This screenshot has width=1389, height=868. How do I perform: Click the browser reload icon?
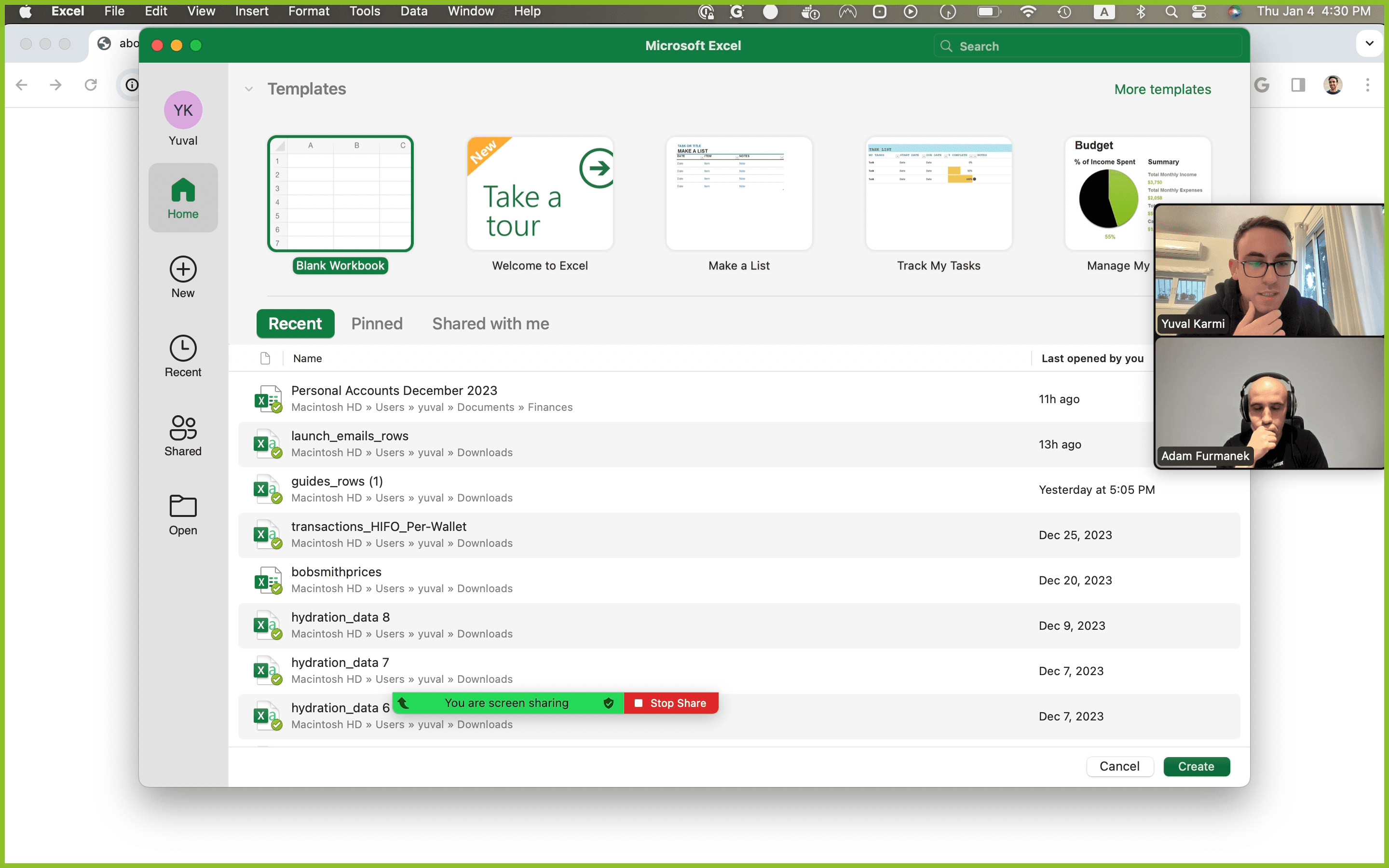point(91,85)
